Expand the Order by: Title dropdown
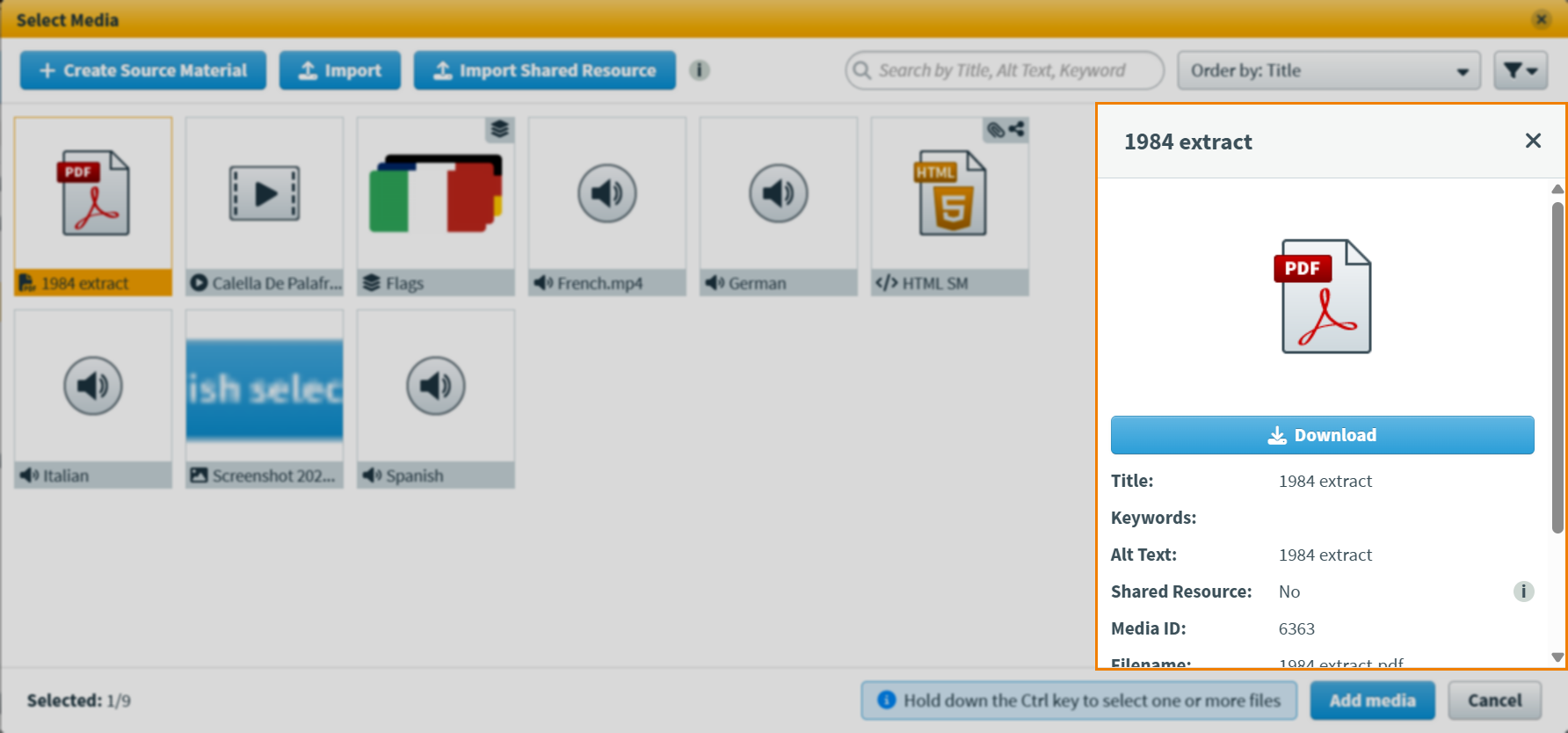This screenshot has height=733, width=1568. tap(1328, 70)
